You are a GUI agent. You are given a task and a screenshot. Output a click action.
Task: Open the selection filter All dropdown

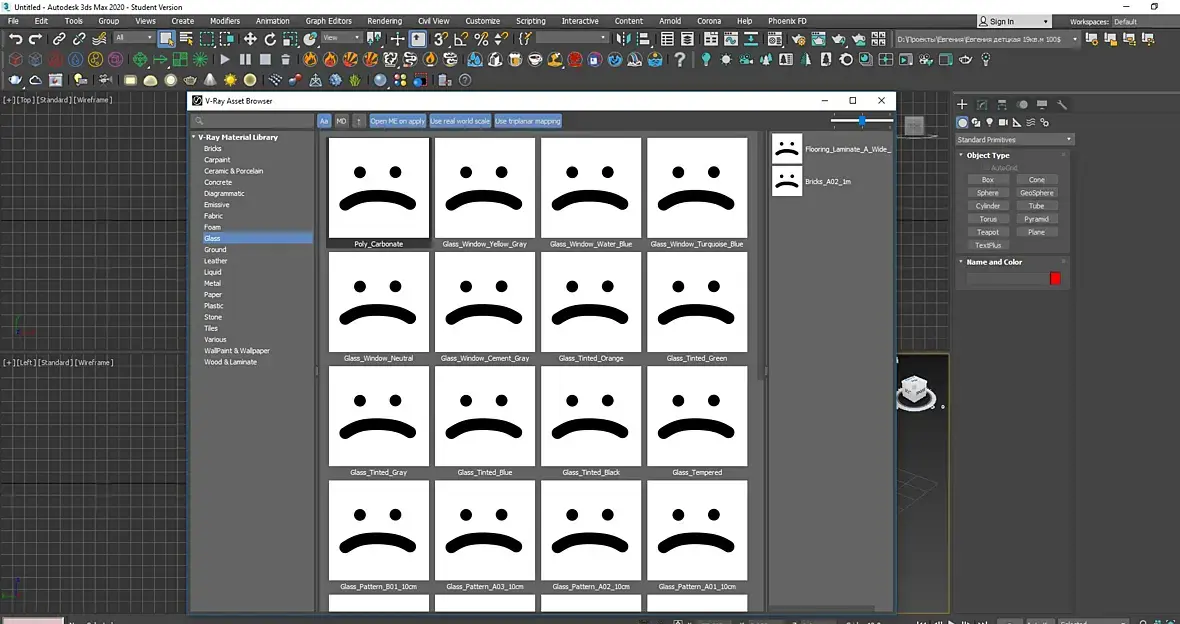(x=134, y=38)
